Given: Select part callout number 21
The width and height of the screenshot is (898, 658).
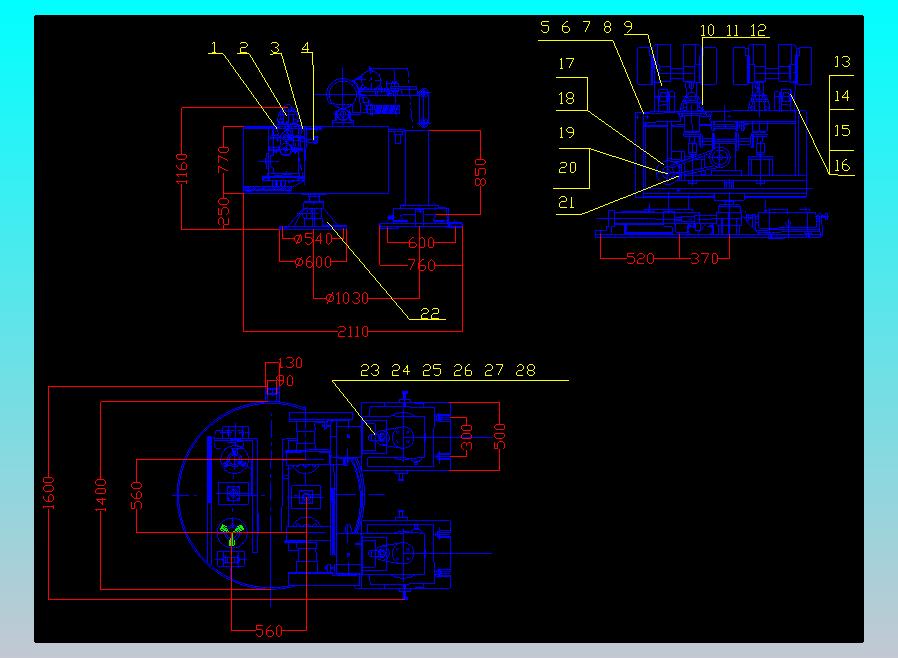Looking at the screenshot, I should point(566,202).
